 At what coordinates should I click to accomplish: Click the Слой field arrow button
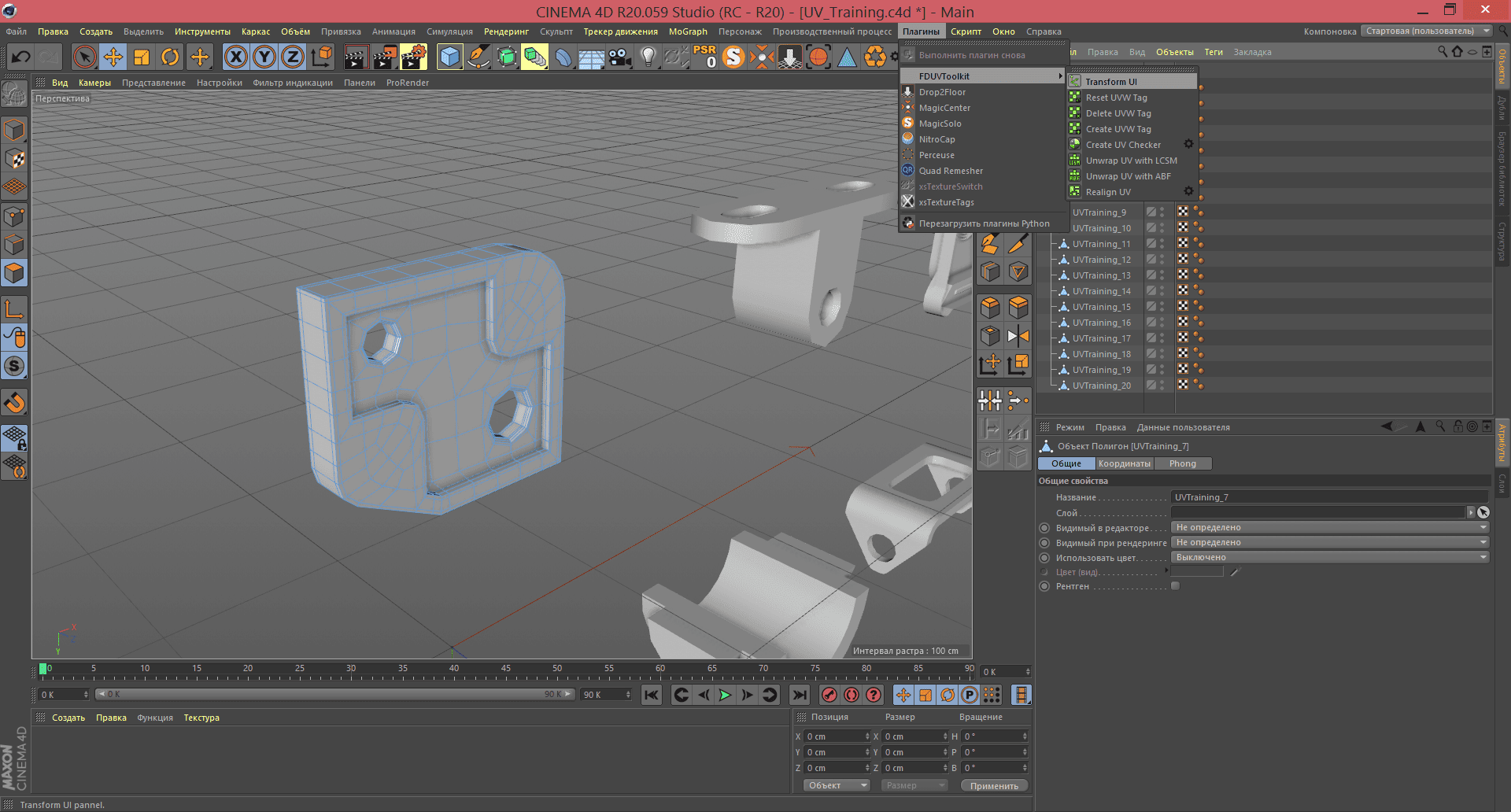coord(1471,512)
